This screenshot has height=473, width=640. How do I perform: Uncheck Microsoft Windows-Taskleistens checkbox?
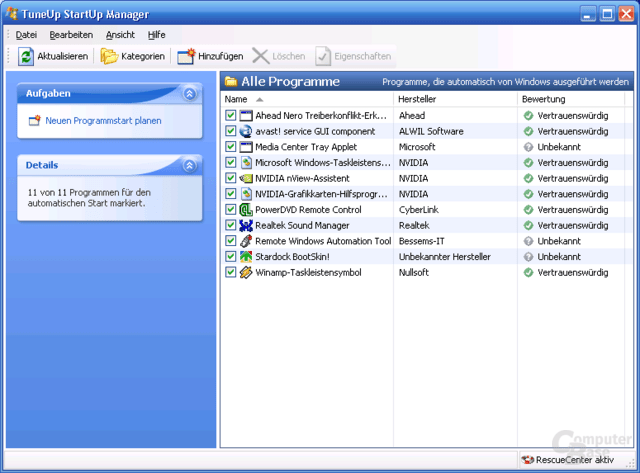231,162
